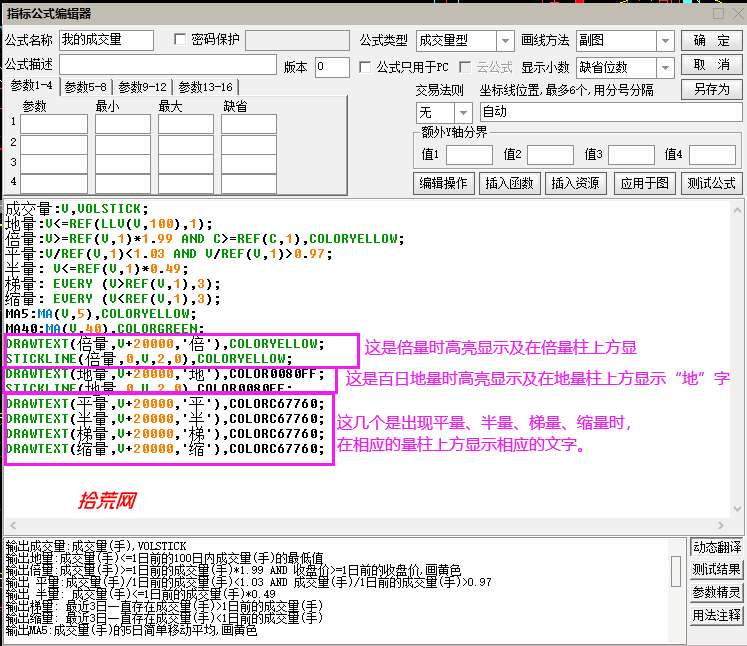Toggle the 云公式 checkbox
This screenshot has height=646, width=747.
coord(464,67)
